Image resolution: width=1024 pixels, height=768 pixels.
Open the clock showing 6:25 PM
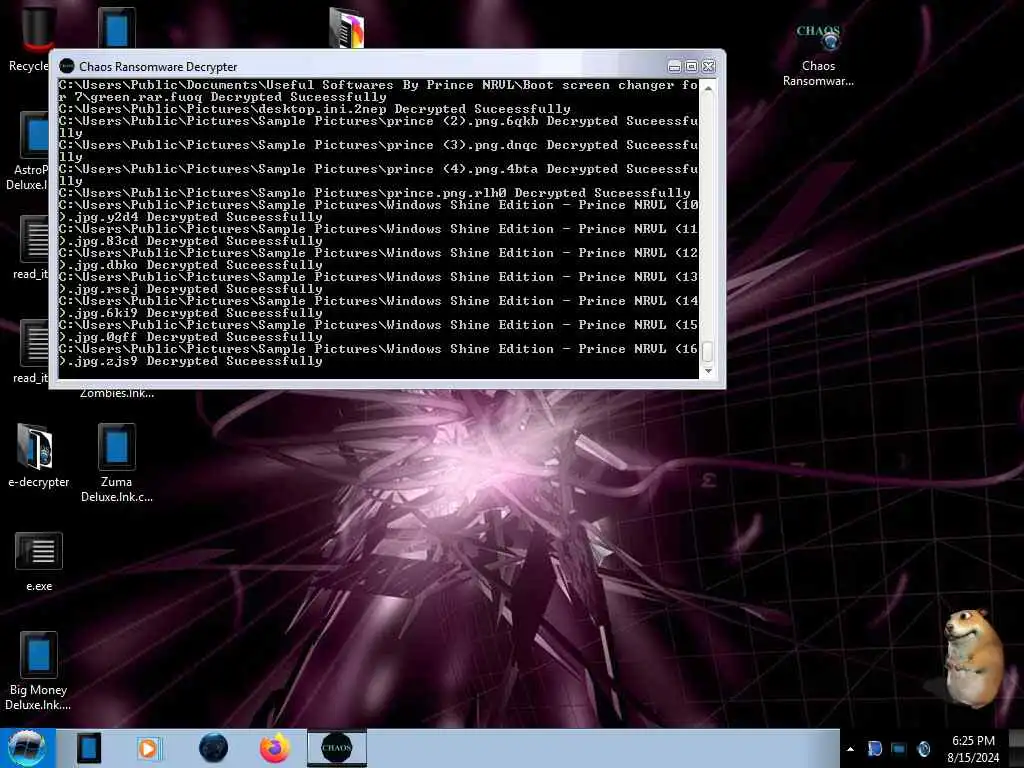click(973, 749)
